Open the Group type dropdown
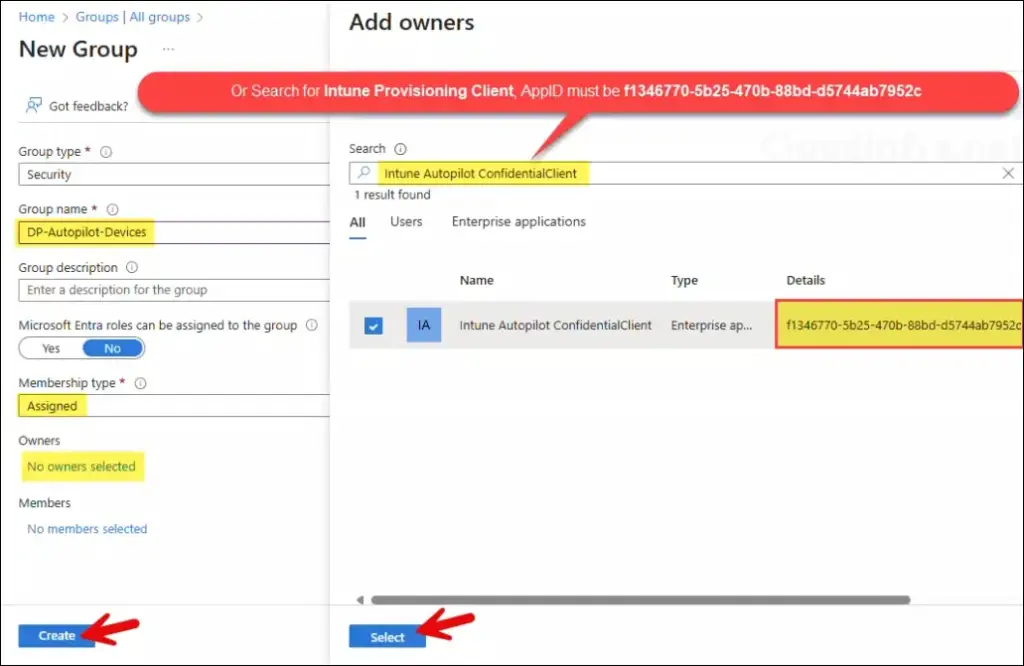Screen dimensions: 1024x666 [172, 174]
